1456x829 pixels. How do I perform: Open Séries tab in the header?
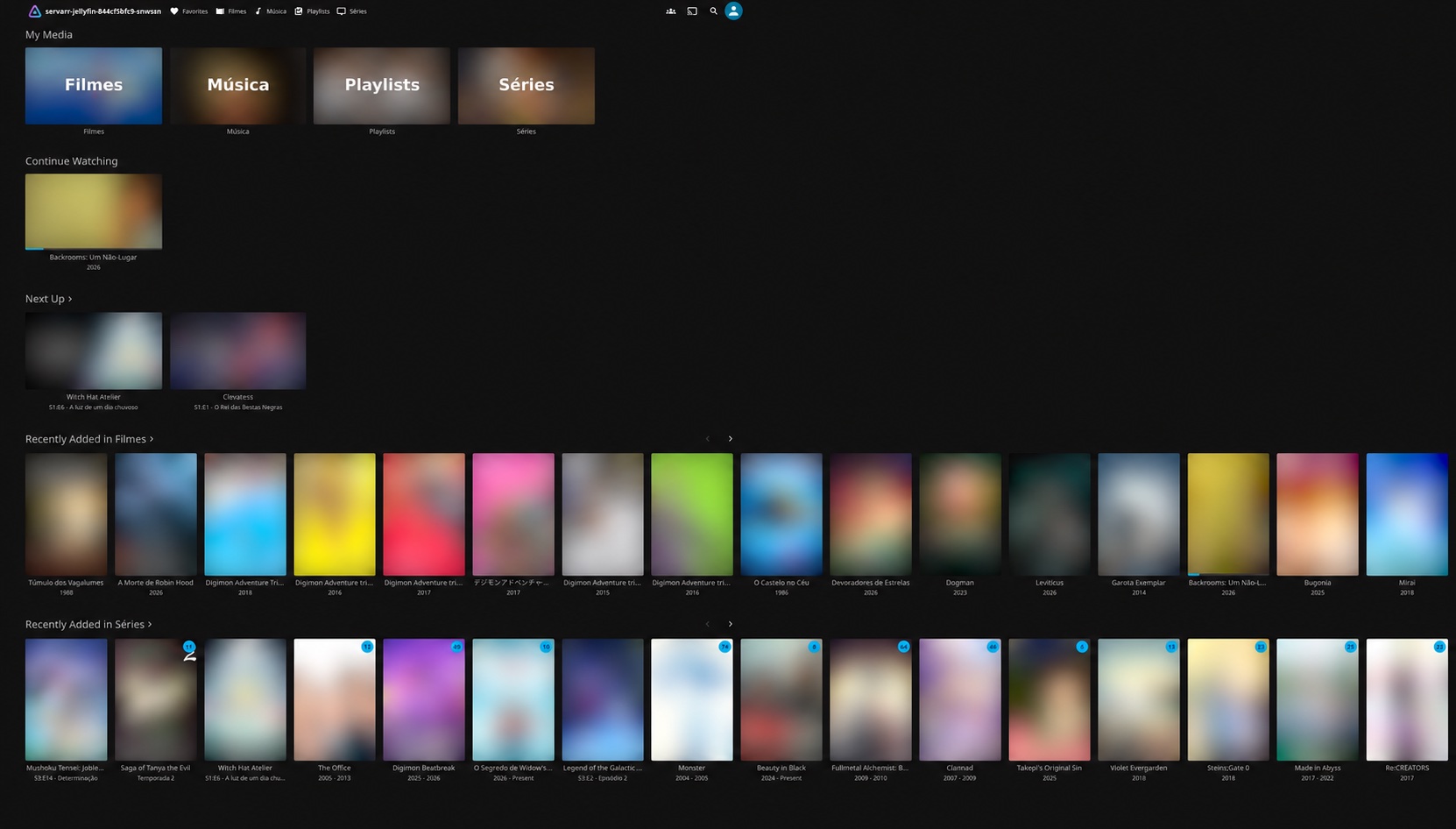352,11
